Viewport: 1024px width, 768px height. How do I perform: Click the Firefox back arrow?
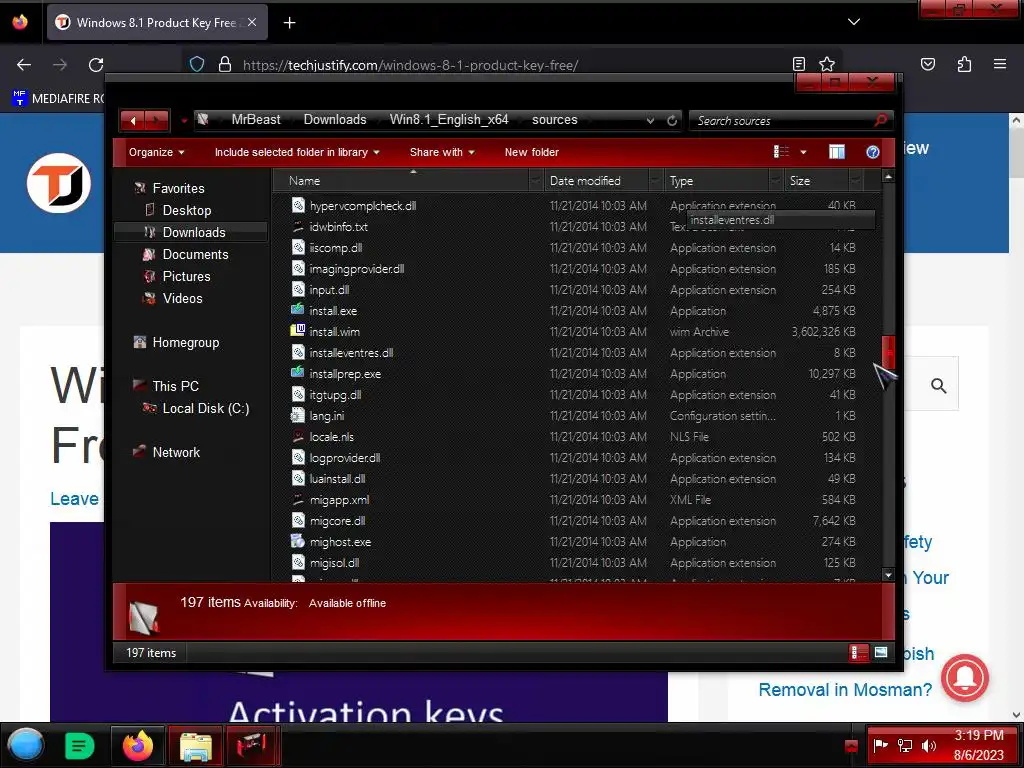click(x=24, y=65)
